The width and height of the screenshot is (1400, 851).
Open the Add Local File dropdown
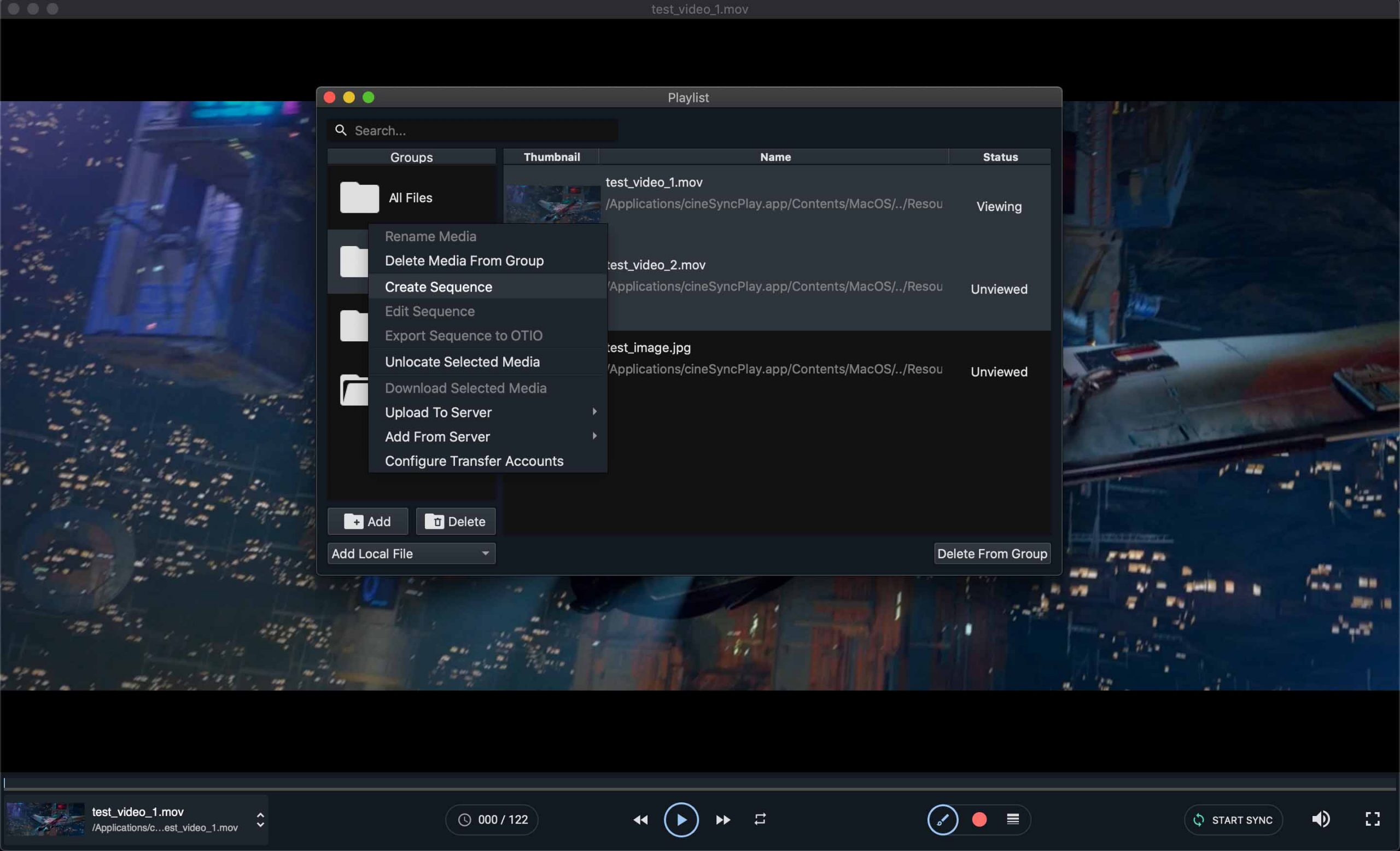point(411,553)
